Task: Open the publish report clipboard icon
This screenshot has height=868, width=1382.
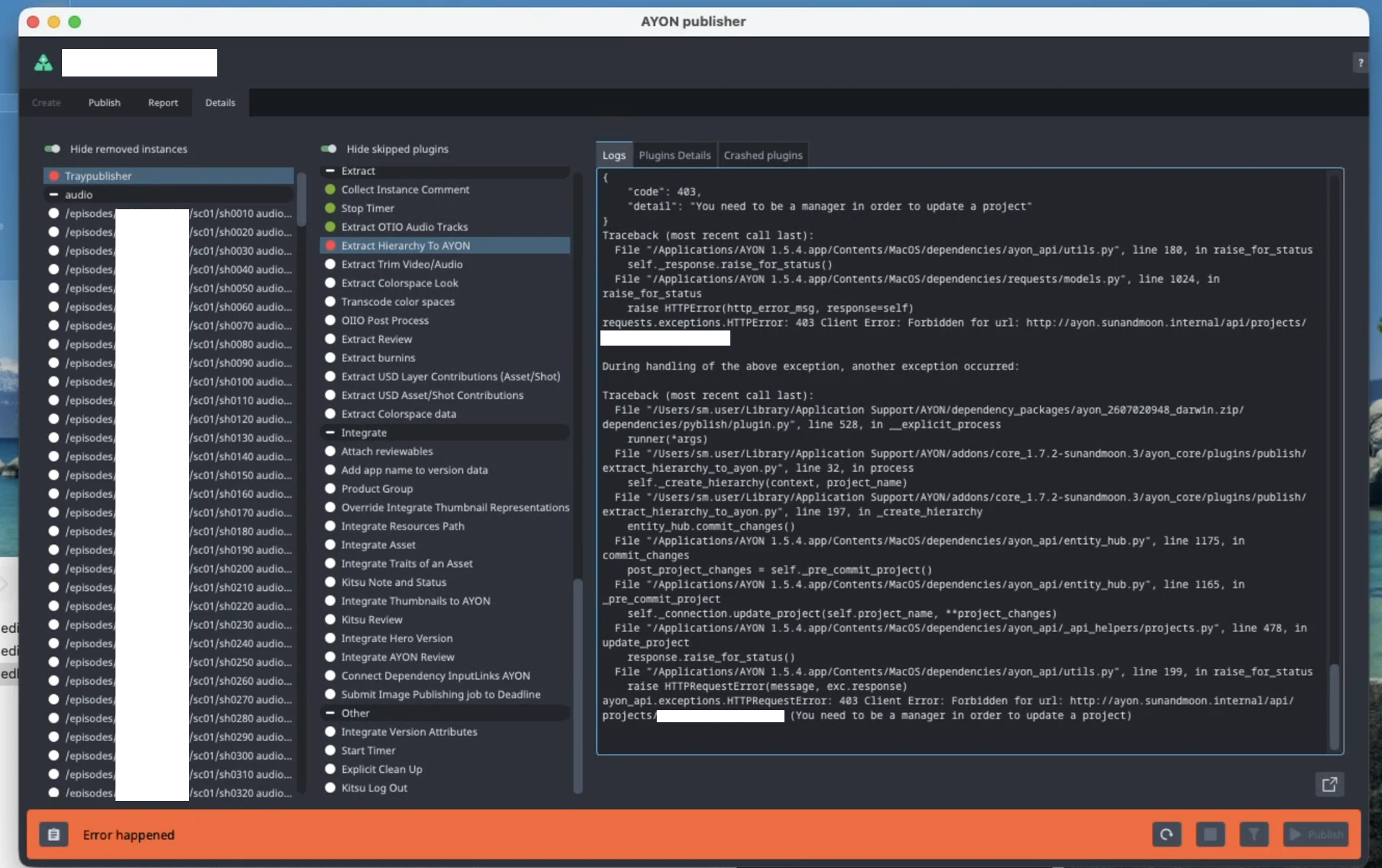Action: point(53,835)
